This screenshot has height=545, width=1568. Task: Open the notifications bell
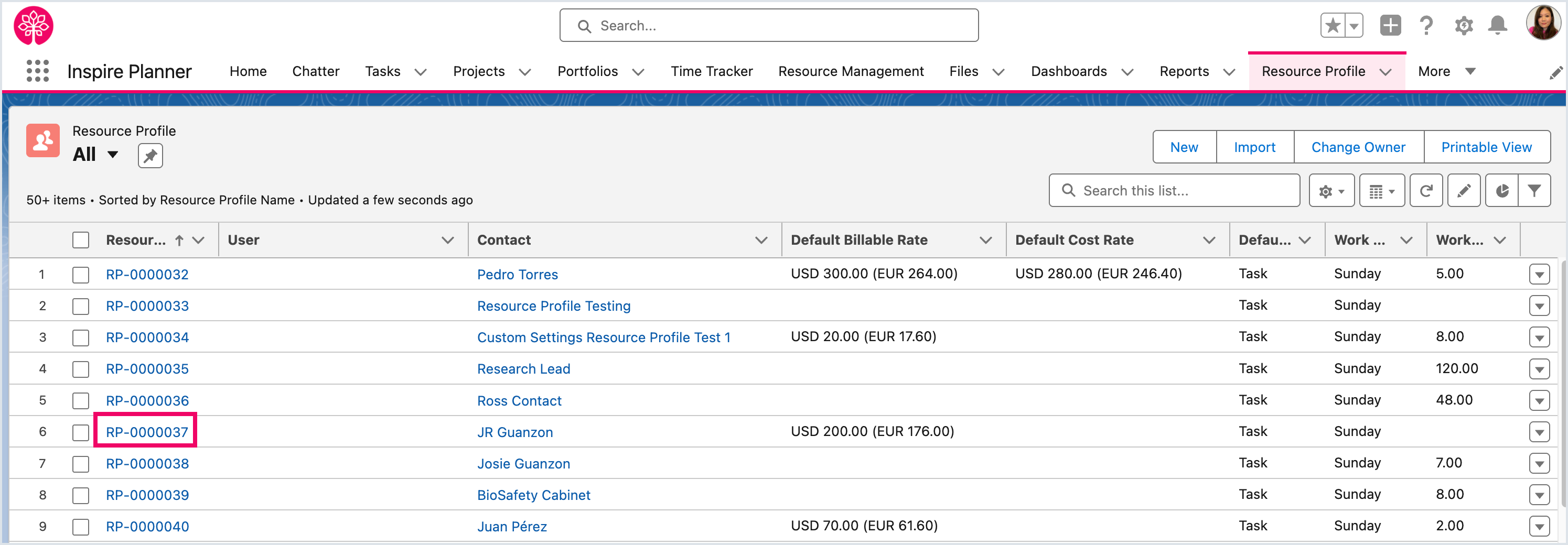1497,26
